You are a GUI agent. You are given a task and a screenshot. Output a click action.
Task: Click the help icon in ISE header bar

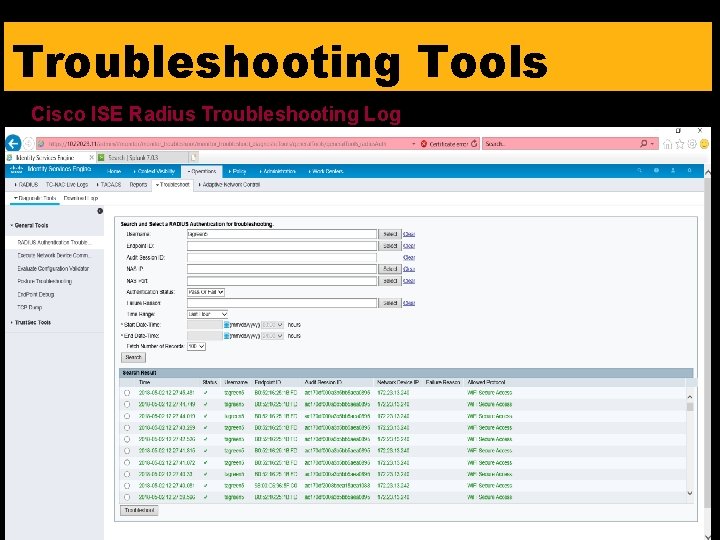(x=656, y=170)
